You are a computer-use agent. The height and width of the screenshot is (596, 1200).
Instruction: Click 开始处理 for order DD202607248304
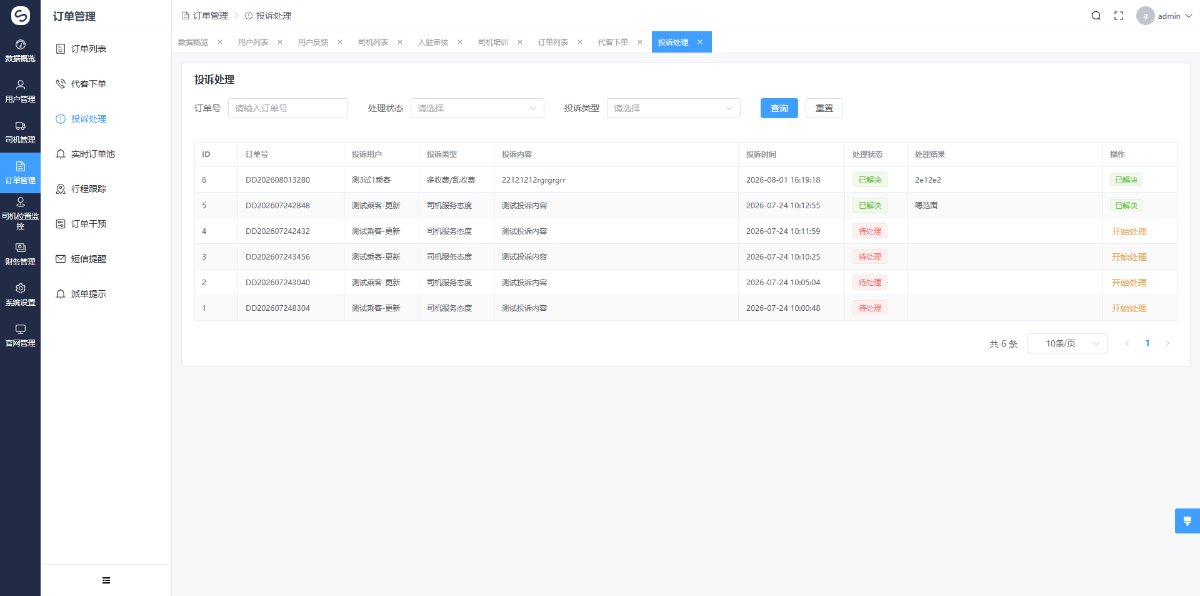1128,308
